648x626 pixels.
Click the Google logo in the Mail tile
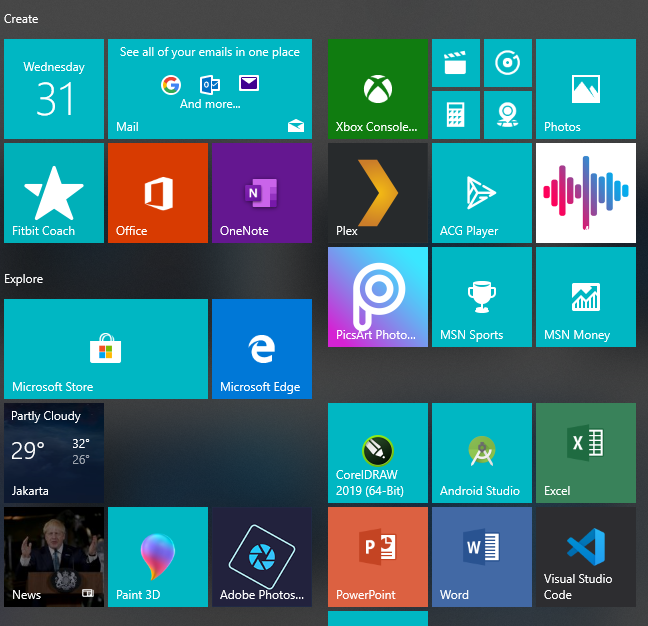(x=171, y=85)
